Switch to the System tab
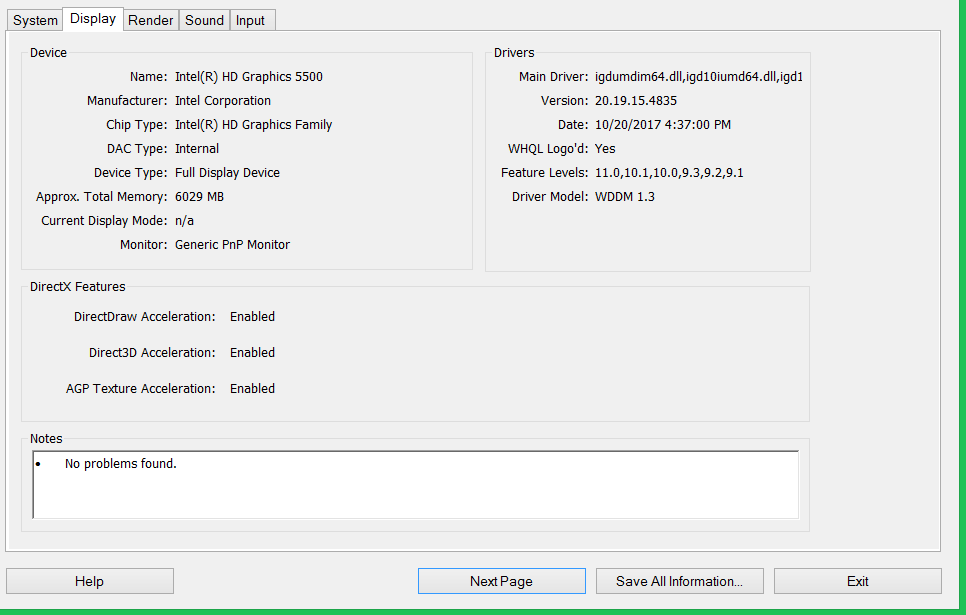Viewport: 966px width, 615px height. [35, 20]
